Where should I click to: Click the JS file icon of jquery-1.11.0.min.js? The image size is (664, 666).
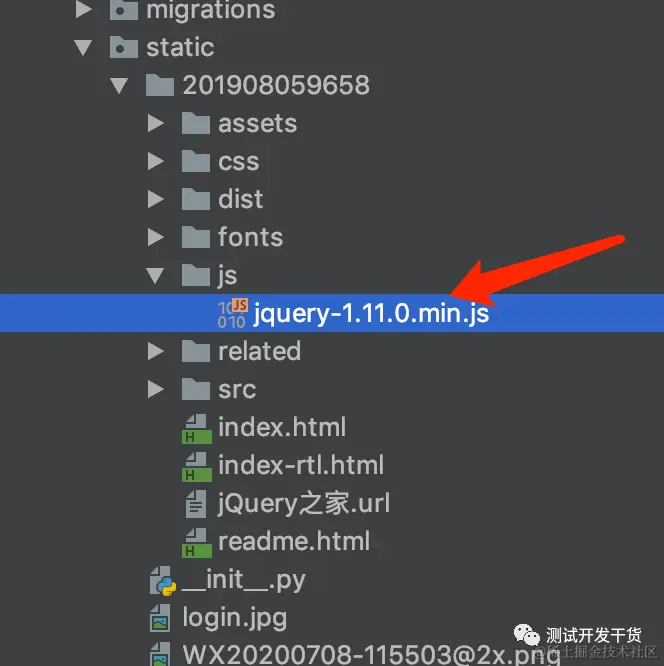(232, 313)
